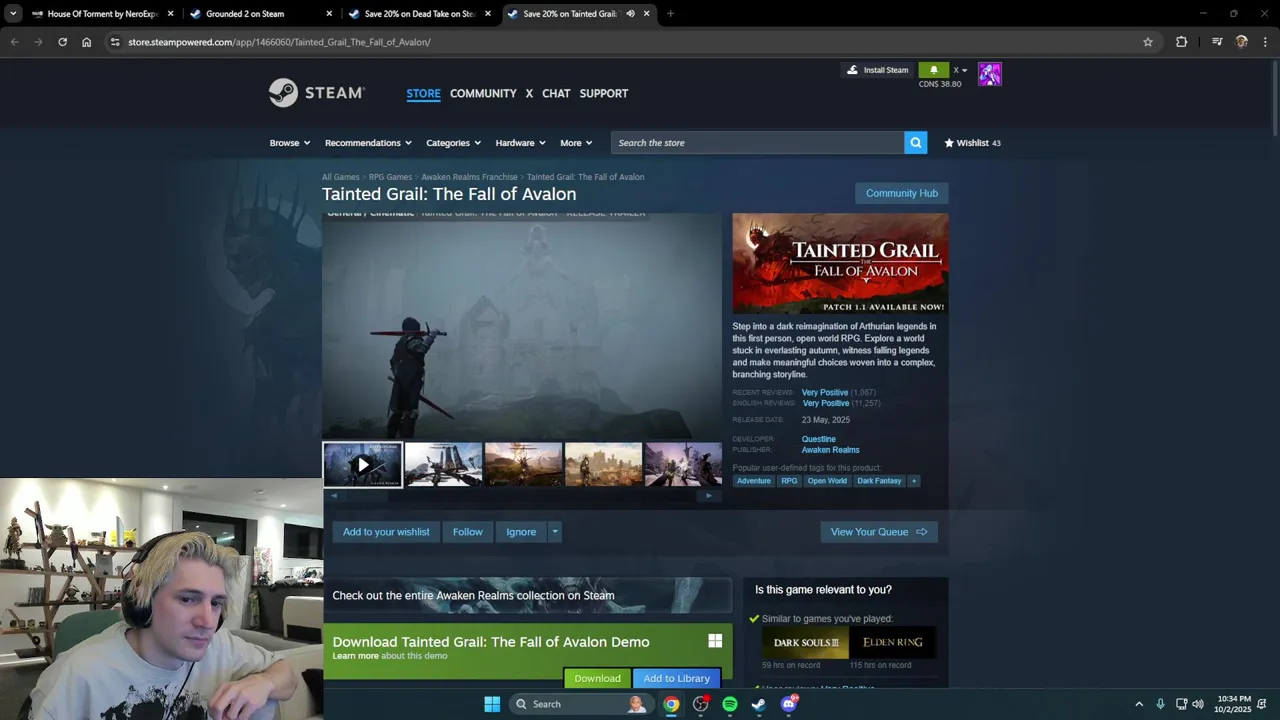Screen dimensions: 1280x720
Task: Bookmark this page with star icon
Action: pyautogui.click(x=1148, y=42)
